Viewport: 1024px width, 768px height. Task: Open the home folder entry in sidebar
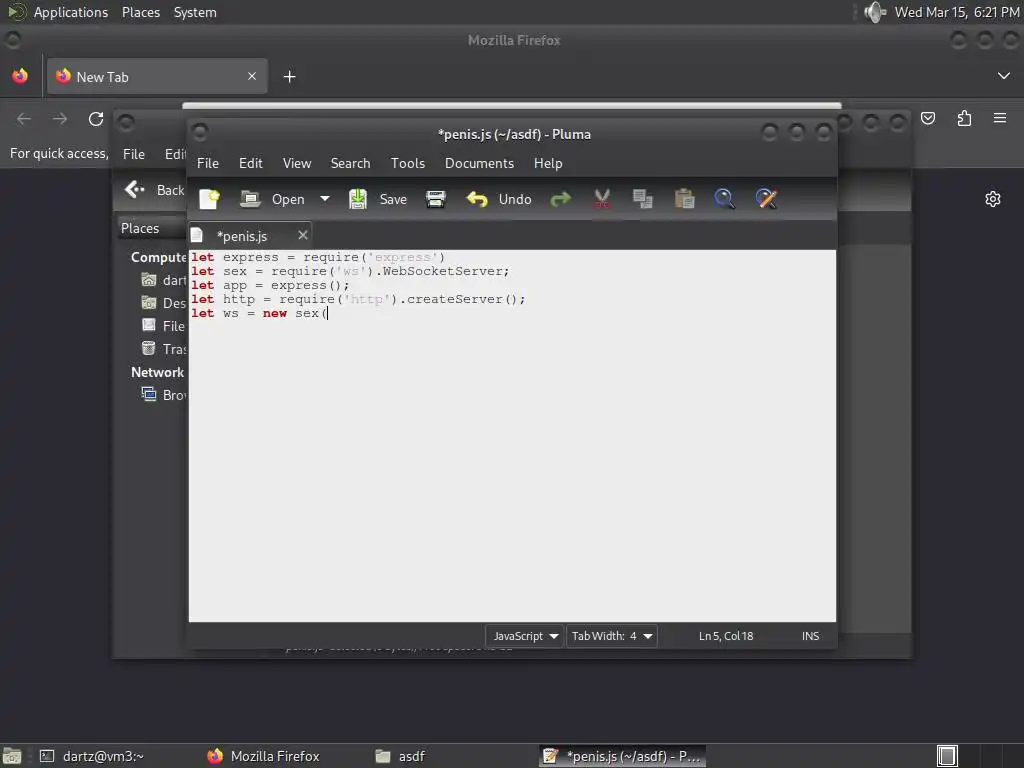click(165, 280)
